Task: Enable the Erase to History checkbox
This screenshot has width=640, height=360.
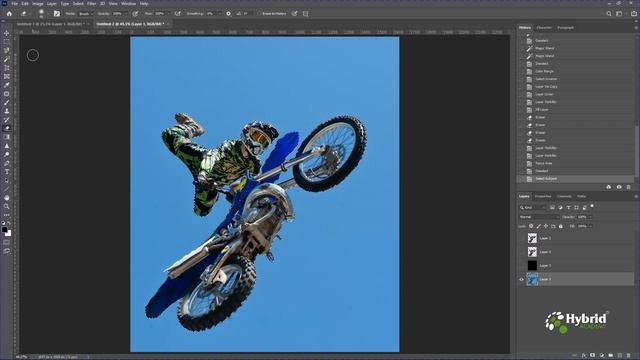Action: pyautogui.click(x=259, y=13)
